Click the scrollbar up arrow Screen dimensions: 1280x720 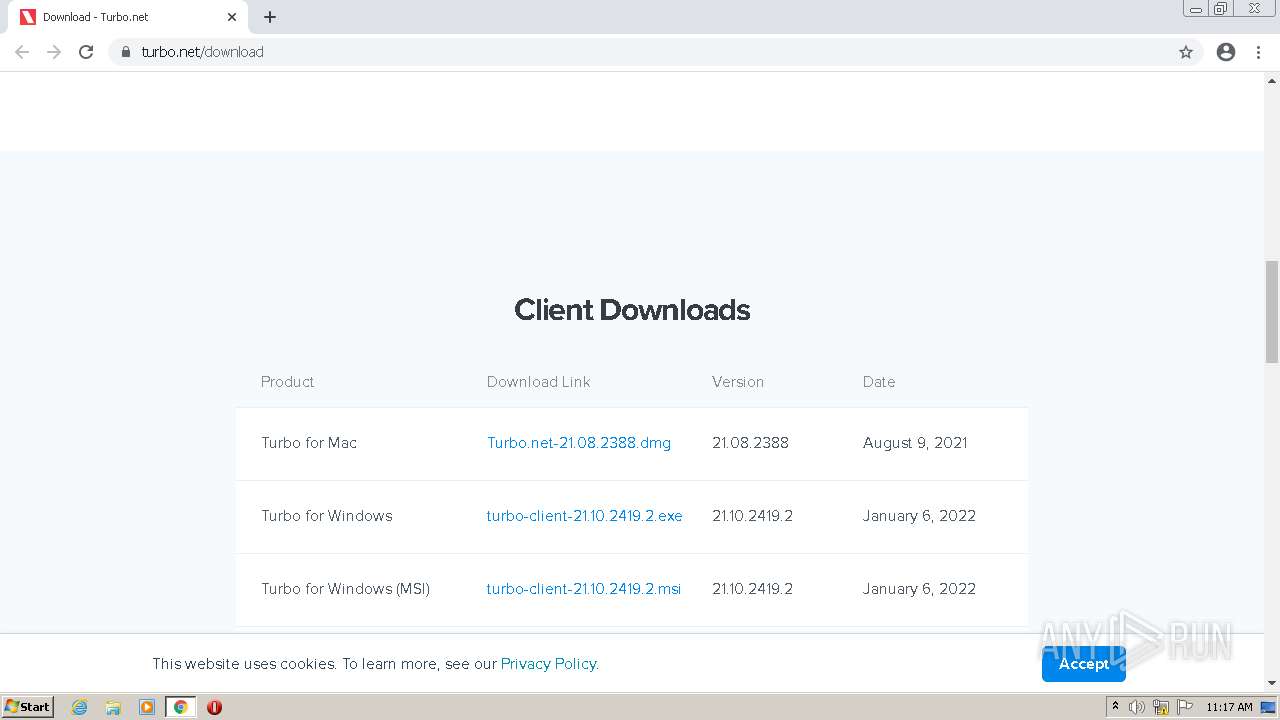click(x=1272, y=80)
